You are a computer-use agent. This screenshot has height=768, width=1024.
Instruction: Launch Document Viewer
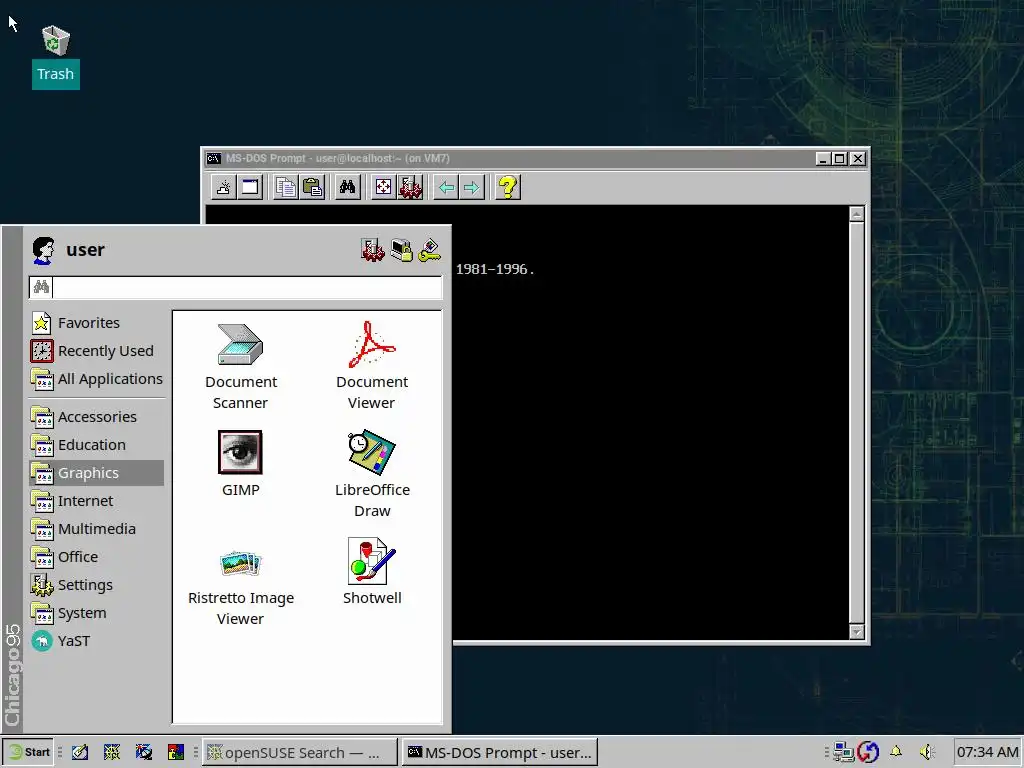pos(372,366)
